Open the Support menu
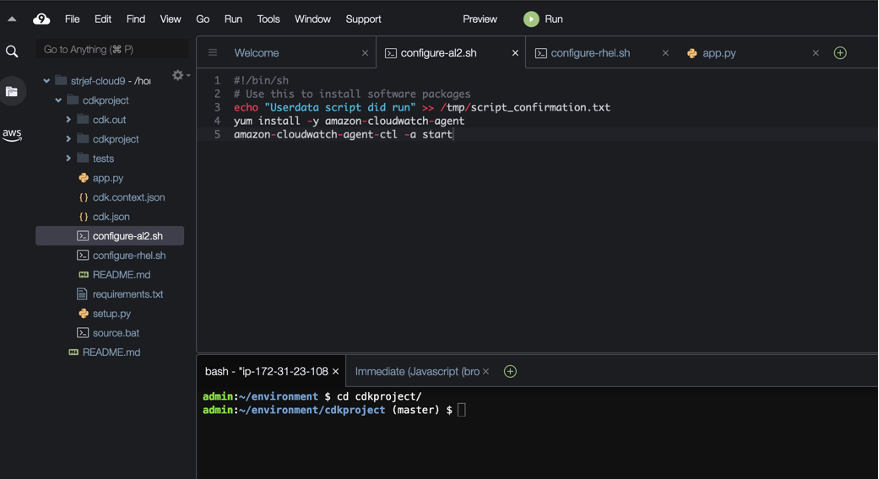 pyautogui.click(x=363, y=19)
